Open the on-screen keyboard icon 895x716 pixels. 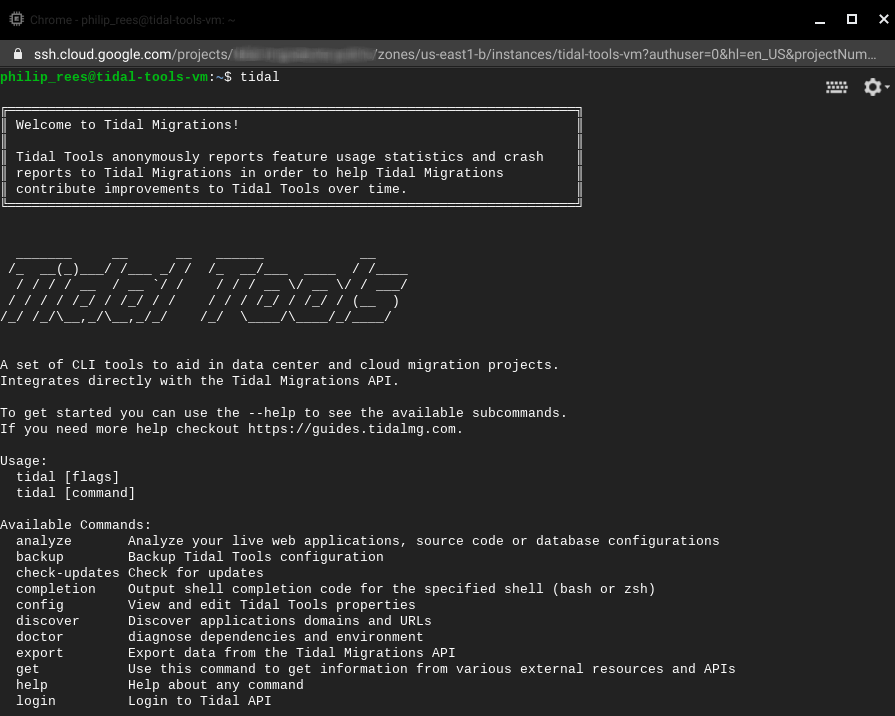coord(836,88)
